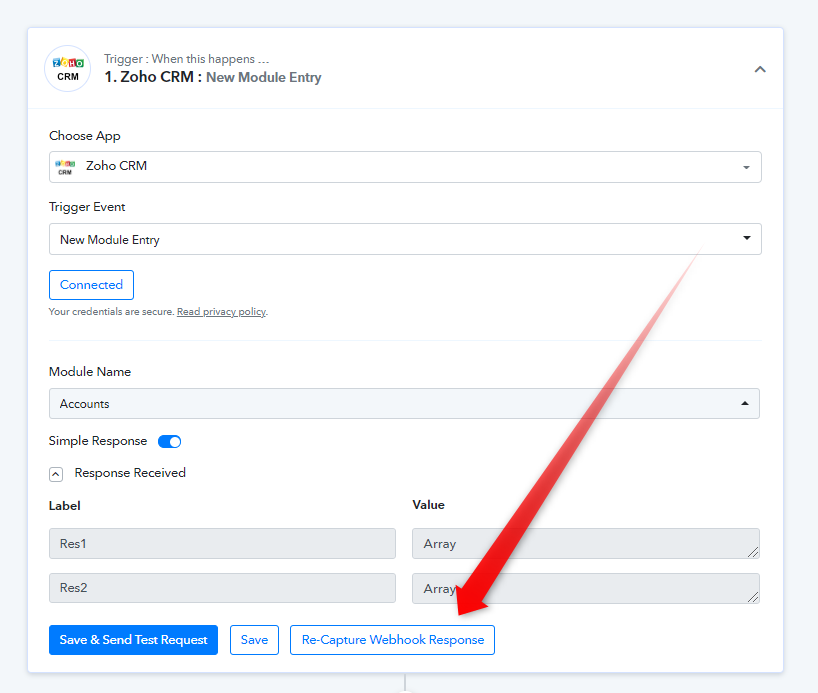Click the 'Response Received' label
The width and height of the screenshot is (818, 693).
tap(130, 473)
